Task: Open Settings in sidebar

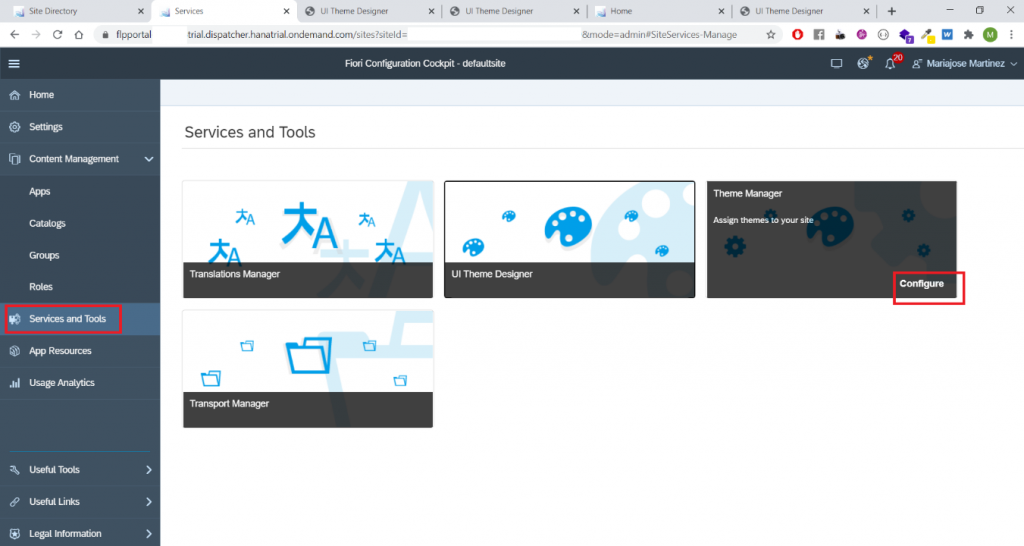Action: (80, 127)
